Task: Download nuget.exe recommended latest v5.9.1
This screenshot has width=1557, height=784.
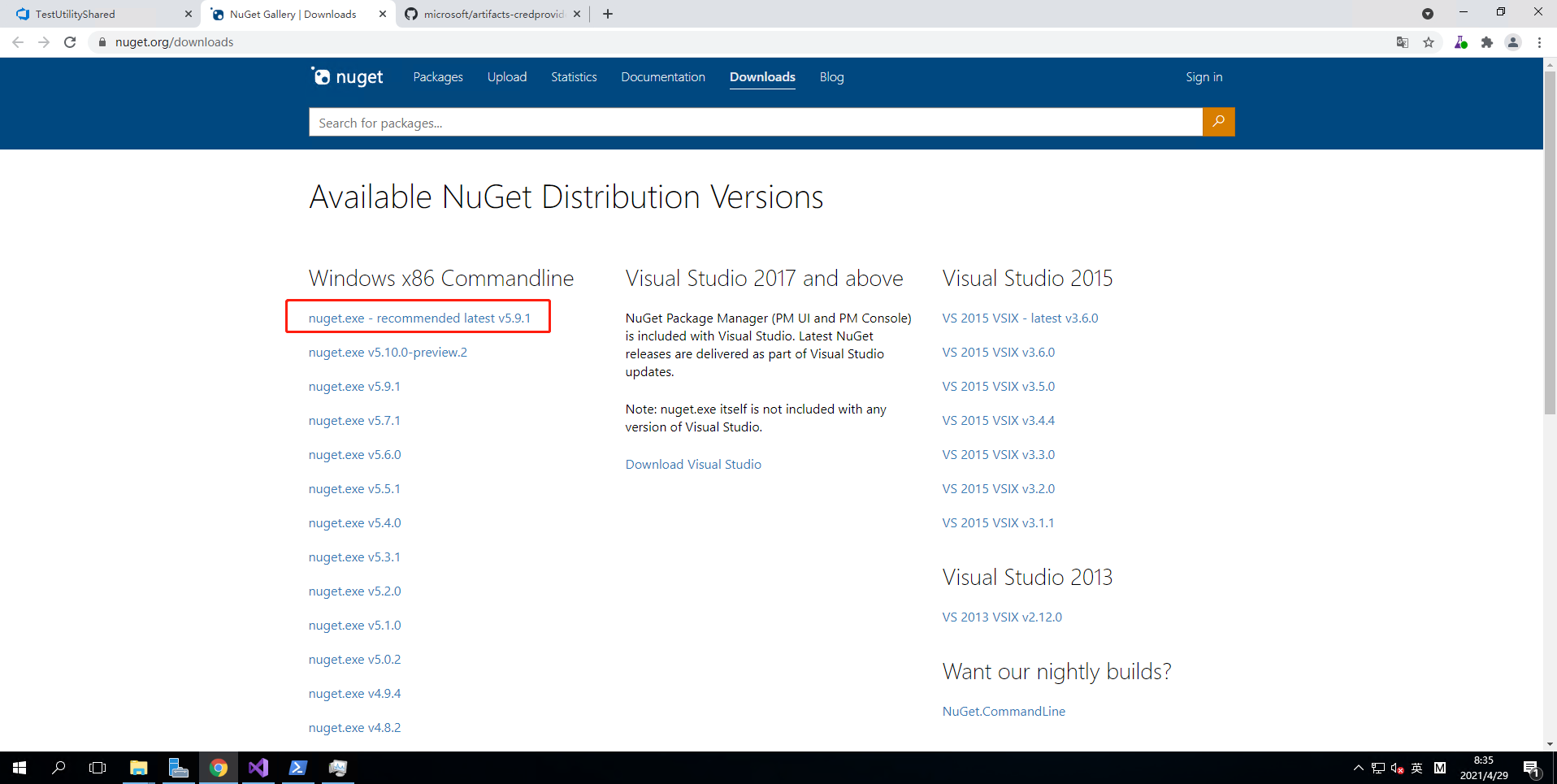Action: [x=419, y=318]
